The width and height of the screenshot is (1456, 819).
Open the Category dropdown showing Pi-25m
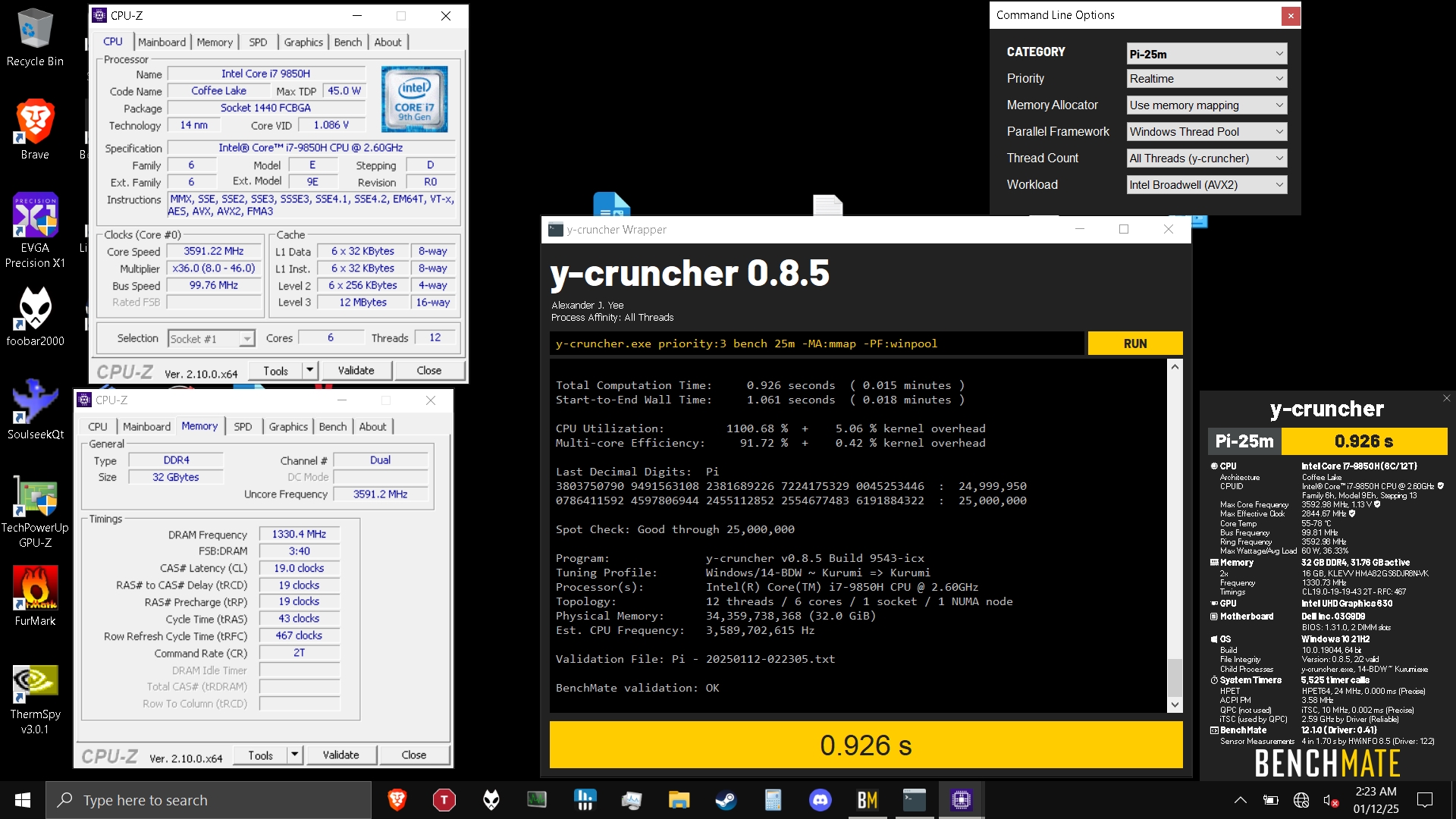click(1207, 54)
